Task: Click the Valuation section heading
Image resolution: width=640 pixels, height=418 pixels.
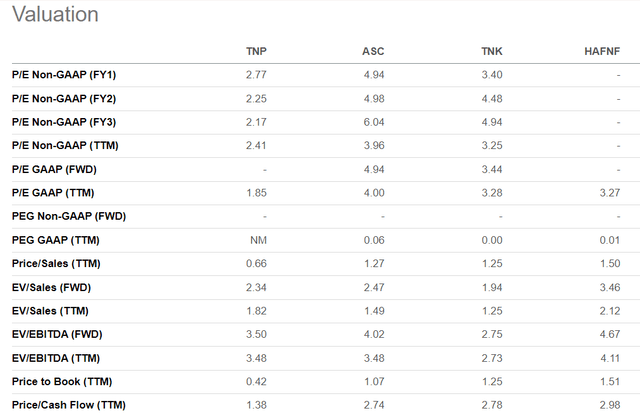Action: [56, 14]
